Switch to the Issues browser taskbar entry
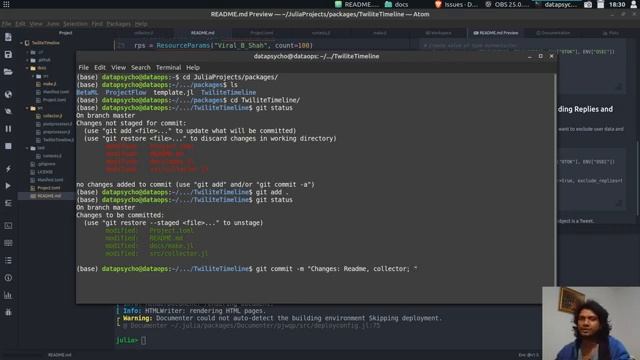 coord(456,4)
